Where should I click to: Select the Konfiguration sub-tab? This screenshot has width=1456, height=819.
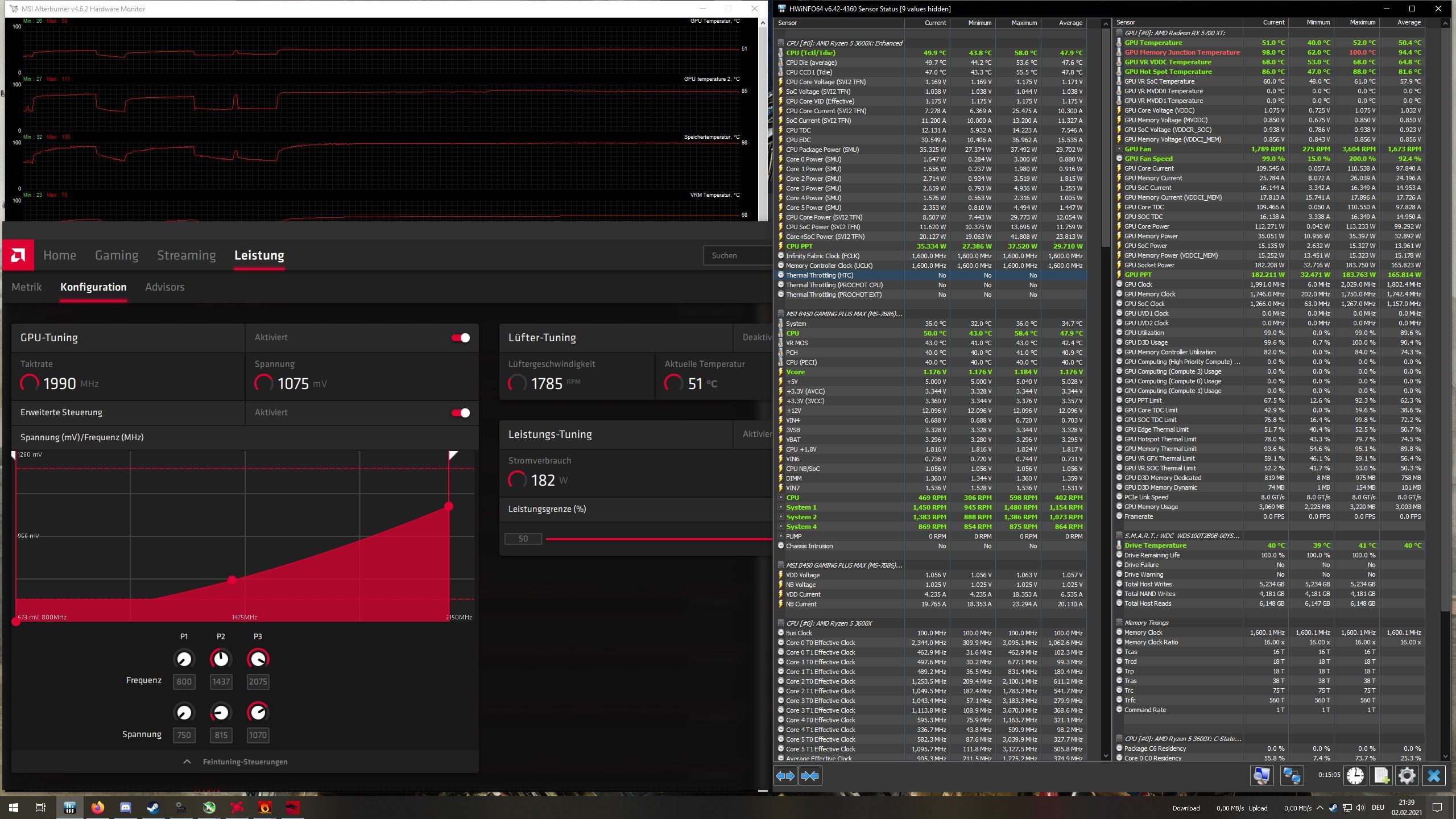pyautogui.click(x=93, y=287)
